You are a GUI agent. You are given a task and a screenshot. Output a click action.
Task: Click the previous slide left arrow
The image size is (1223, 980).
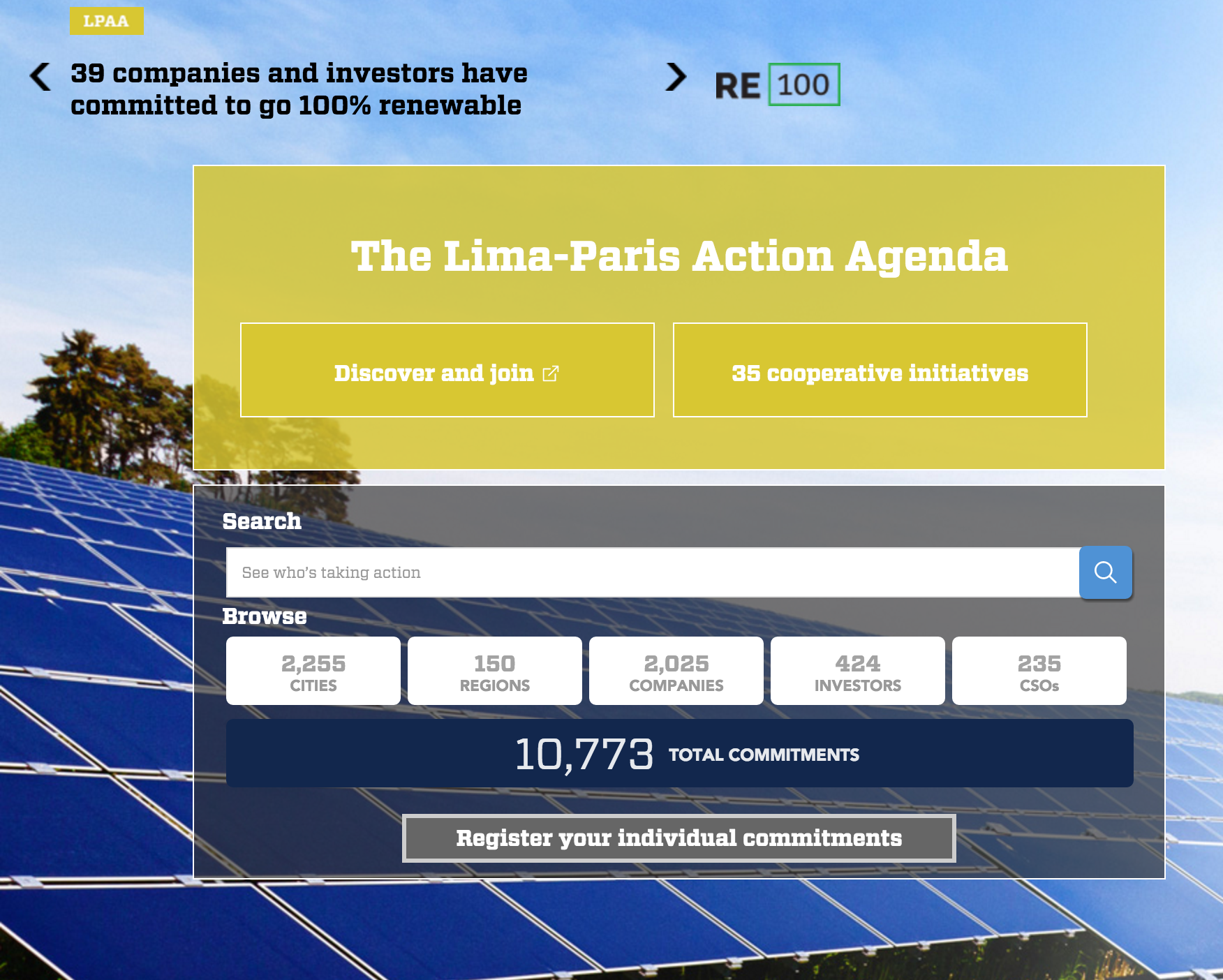pyautogui.click(x=40, y=77)
